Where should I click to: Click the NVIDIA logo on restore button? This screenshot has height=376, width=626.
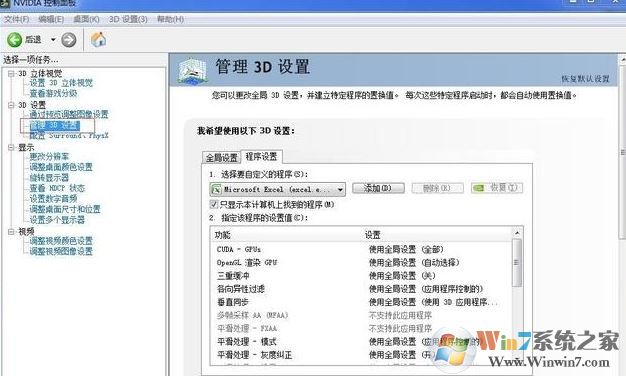(478, 188)
